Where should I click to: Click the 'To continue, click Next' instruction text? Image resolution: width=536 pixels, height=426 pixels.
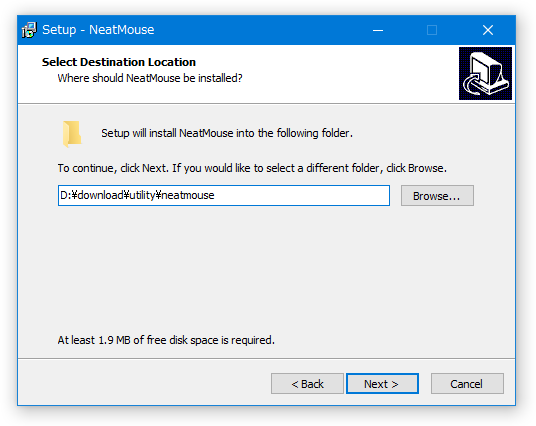click(x=252, y=168)
